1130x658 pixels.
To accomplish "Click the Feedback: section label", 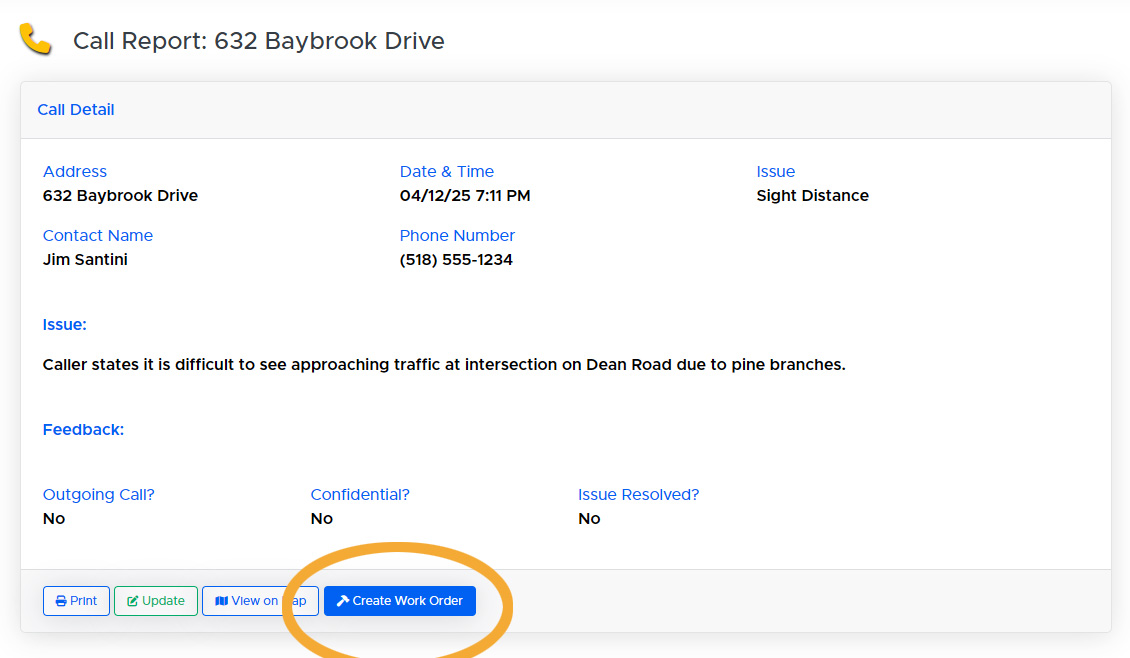I will (83, 430).
